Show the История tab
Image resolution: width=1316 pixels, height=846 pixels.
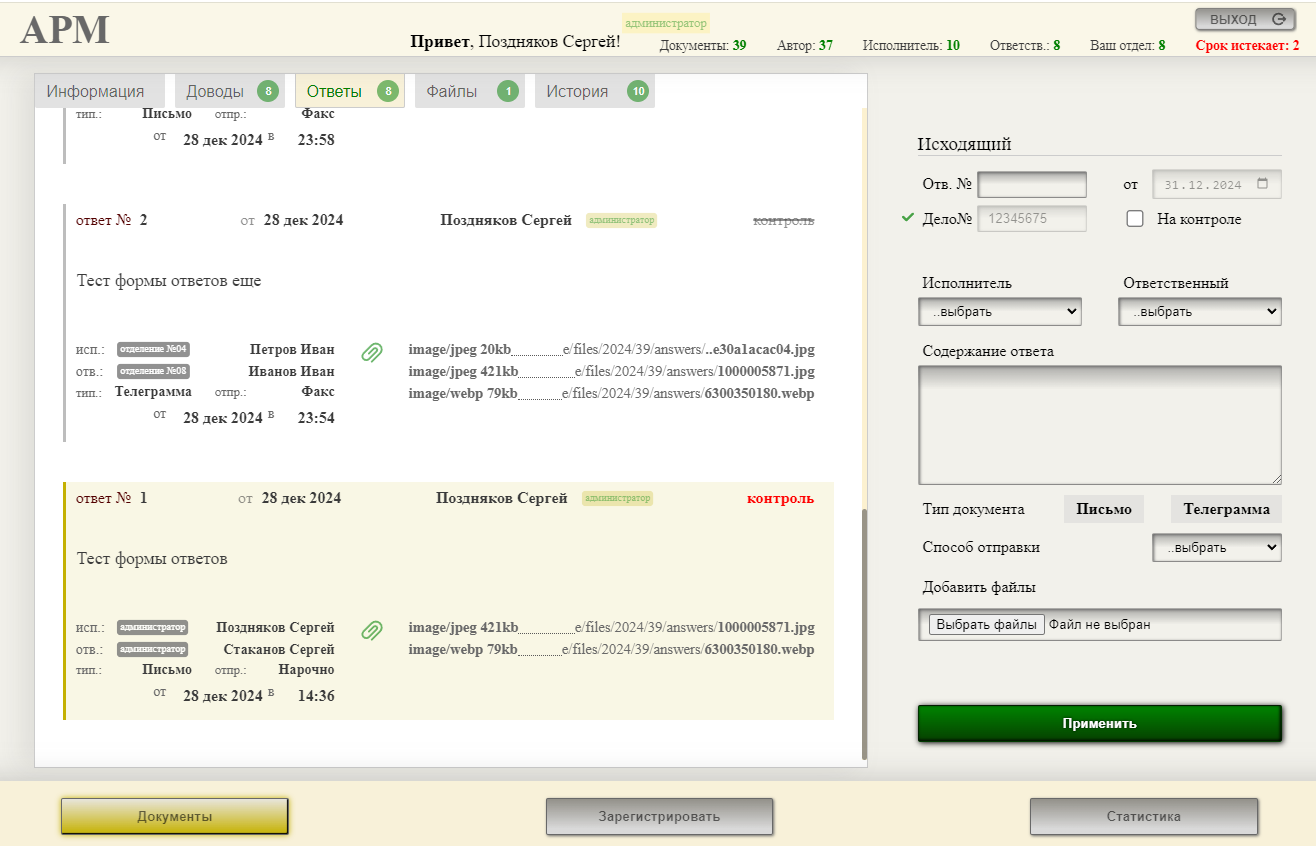tap(595, 91)
